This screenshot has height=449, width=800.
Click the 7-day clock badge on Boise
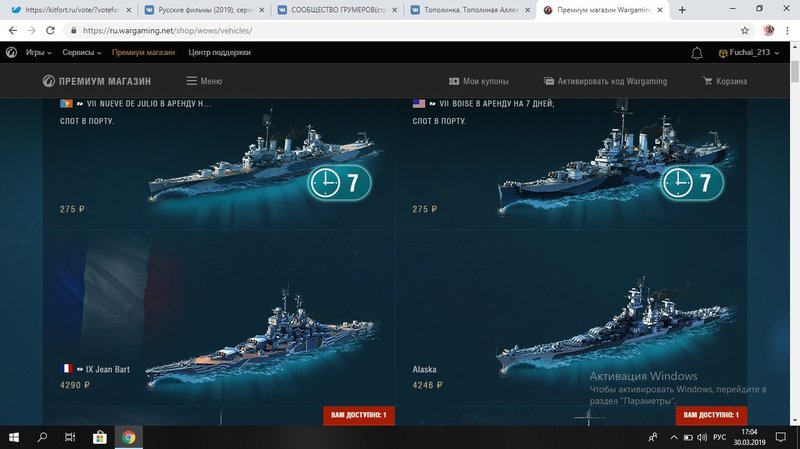tap(692, 182)
